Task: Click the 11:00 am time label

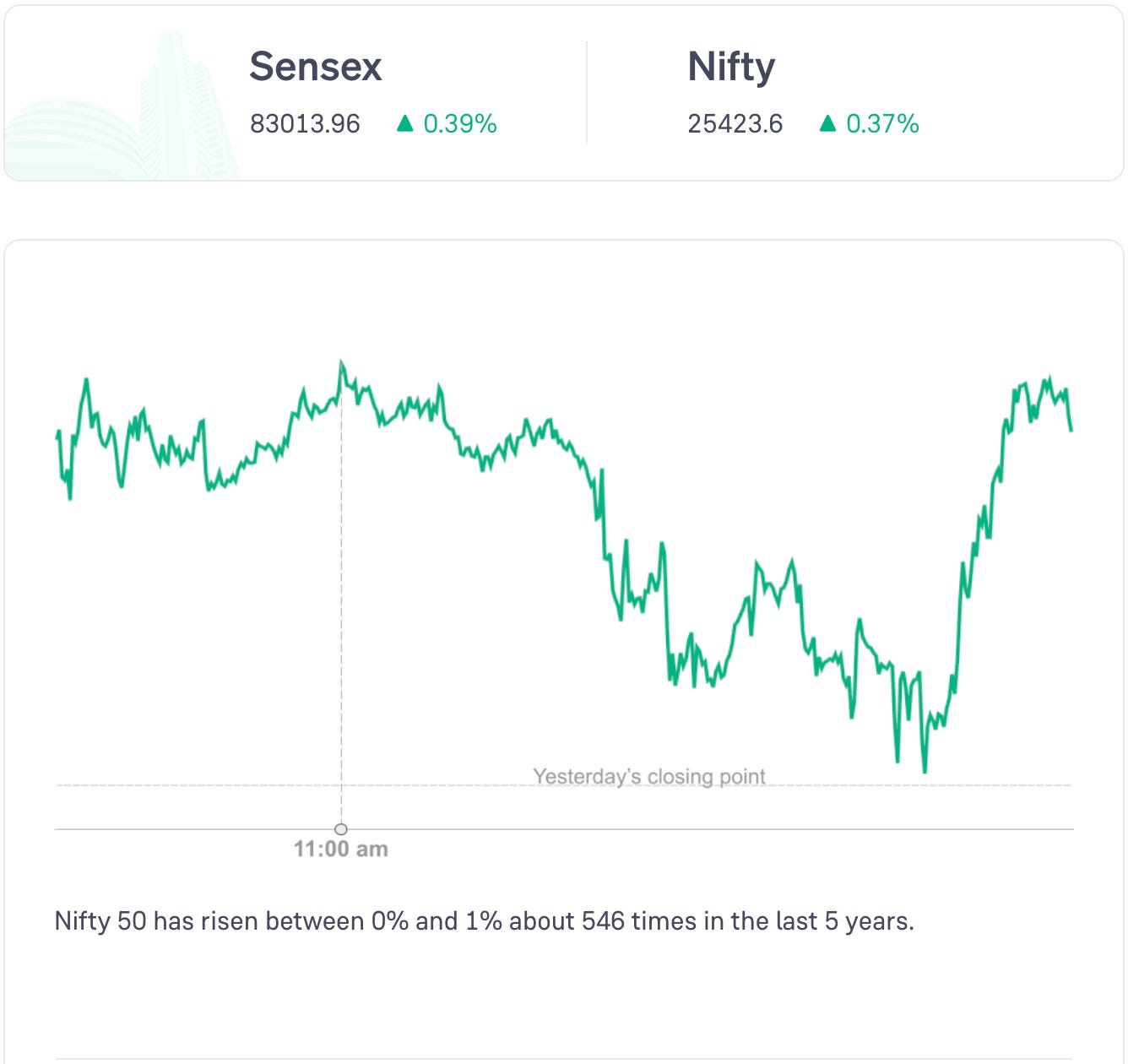Action: pos(341,850)
